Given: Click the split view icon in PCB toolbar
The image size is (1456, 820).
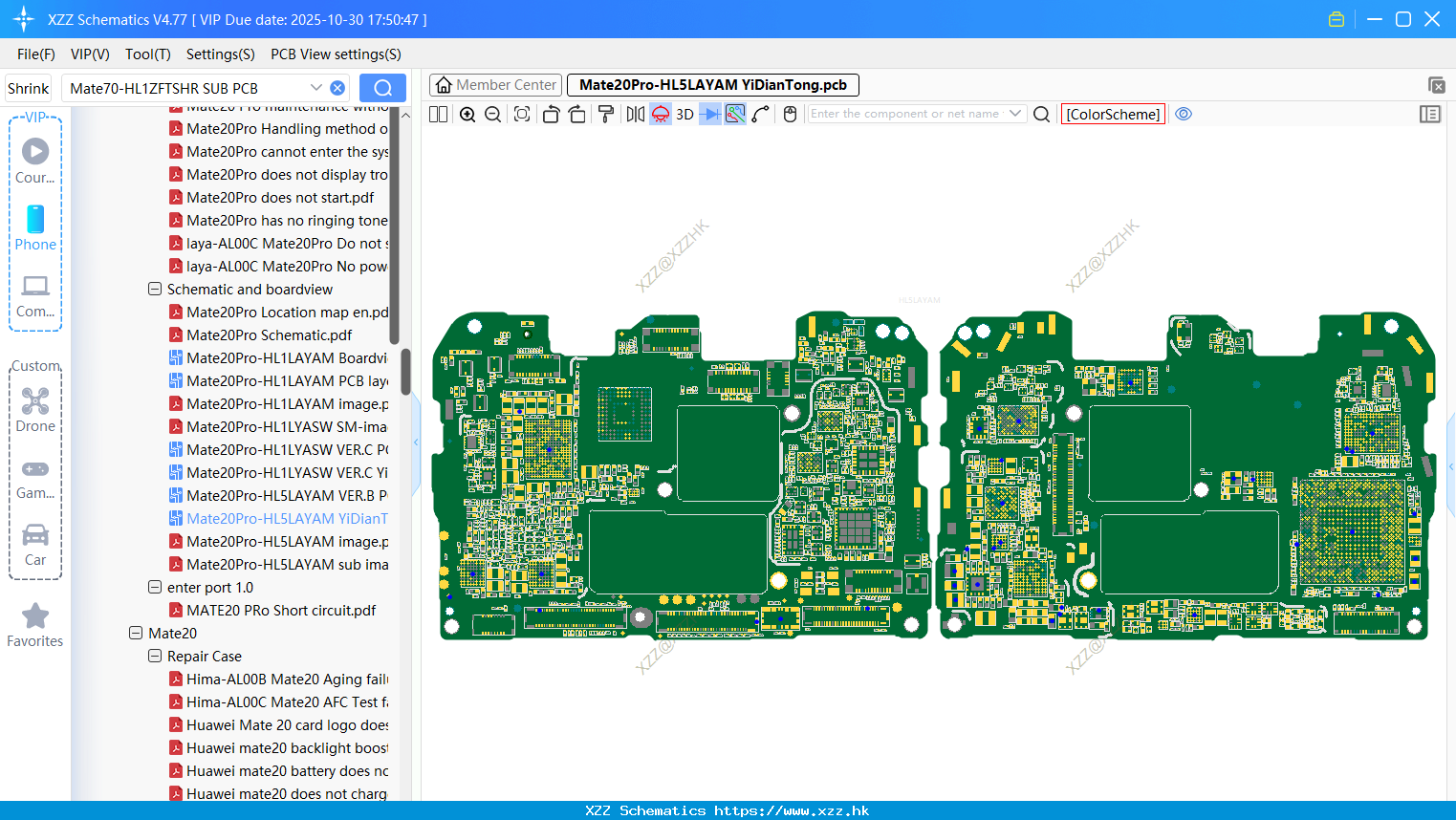Looking at the screenshot, I should tap(438, 114).
